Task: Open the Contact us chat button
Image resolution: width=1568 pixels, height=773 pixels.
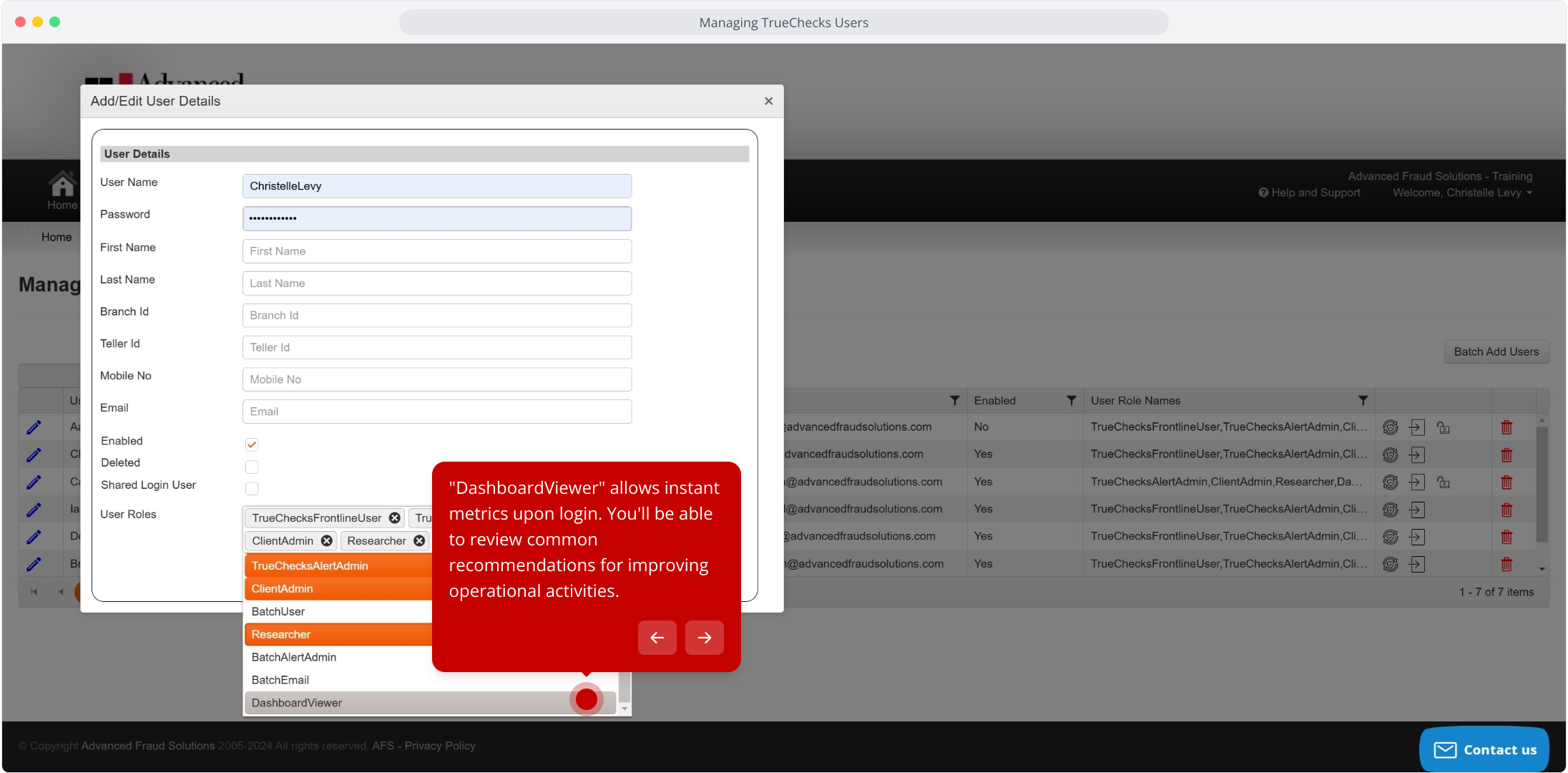Action: 1484,749
